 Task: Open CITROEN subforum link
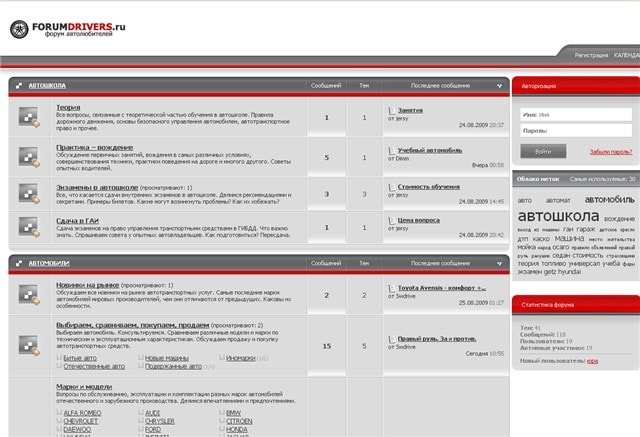coord(239,421)
